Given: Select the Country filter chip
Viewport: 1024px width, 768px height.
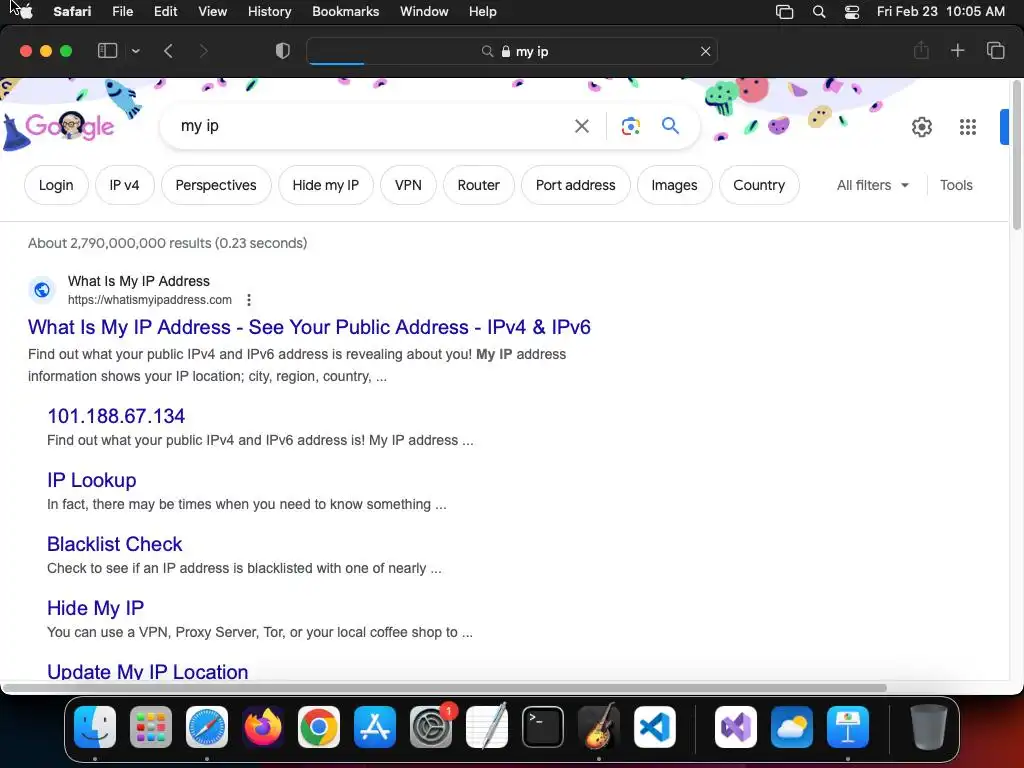Looking at the screenshot, I should (x=759, y=185).
